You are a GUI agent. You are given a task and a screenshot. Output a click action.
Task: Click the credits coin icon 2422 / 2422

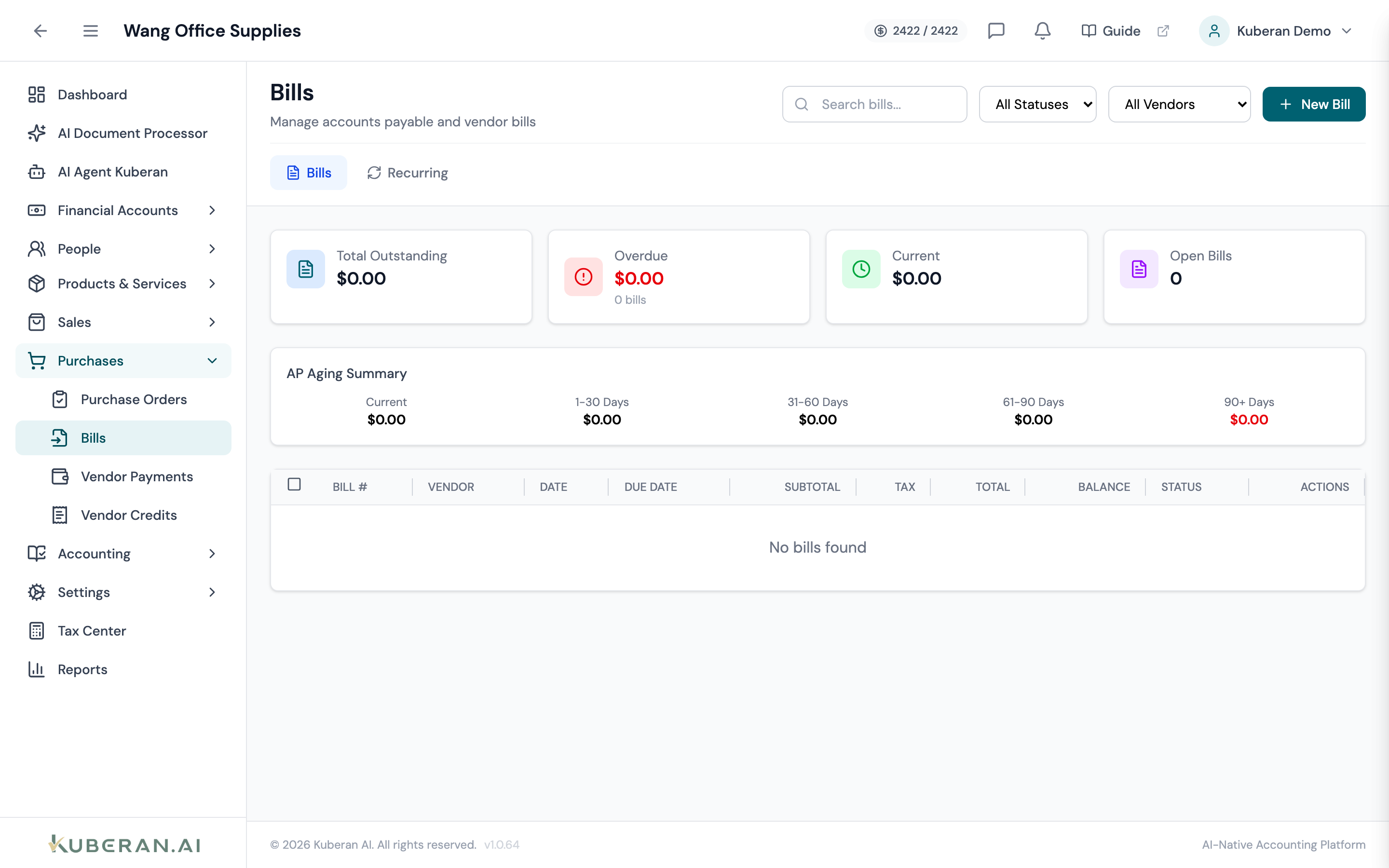(881, 31)
